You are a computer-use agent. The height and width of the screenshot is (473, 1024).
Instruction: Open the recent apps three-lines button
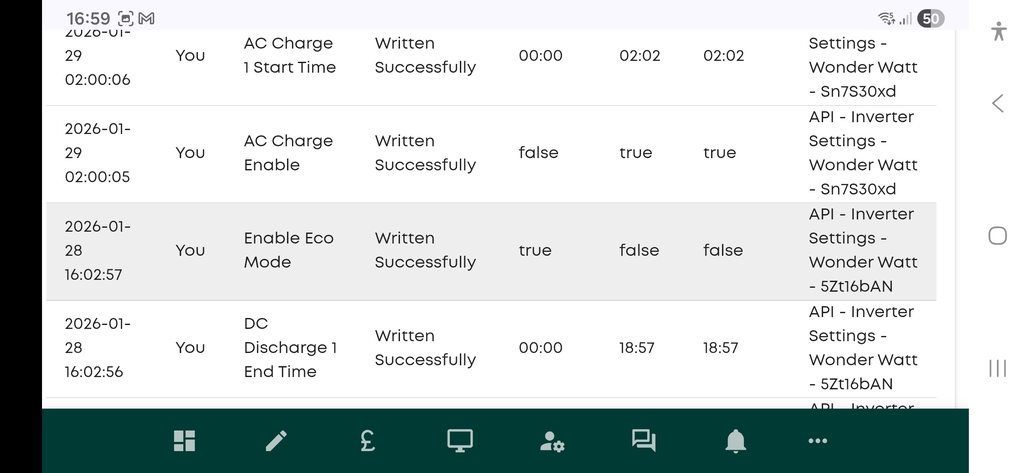tap(997, 368)
